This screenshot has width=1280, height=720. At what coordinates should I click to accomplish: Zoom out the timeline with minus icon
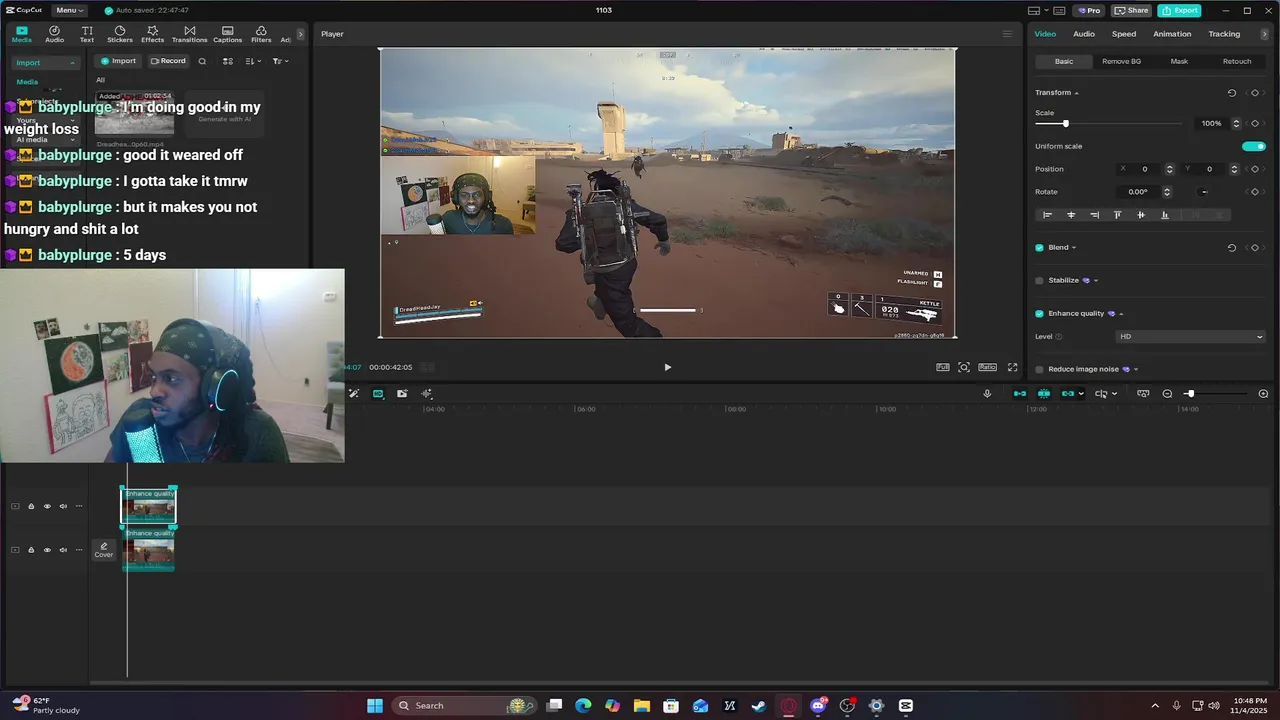click(x=1167, y=394)
